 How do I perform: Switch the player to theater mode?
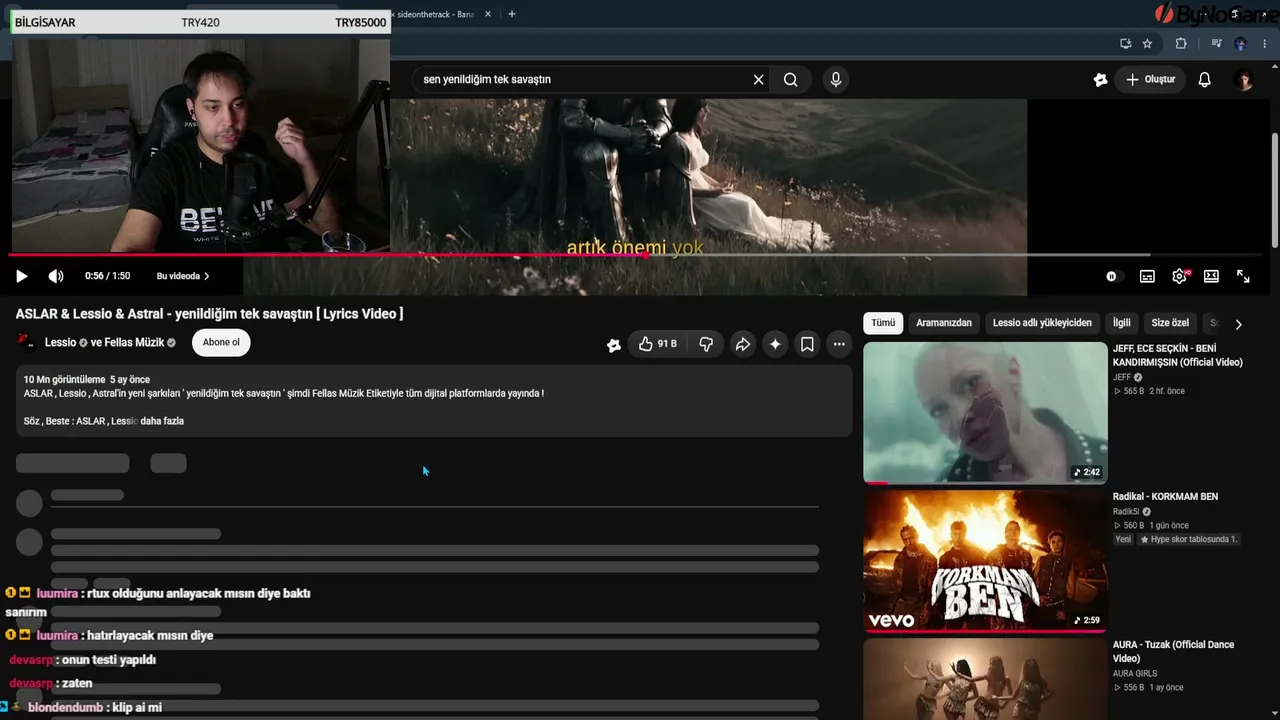(1211, 276)
